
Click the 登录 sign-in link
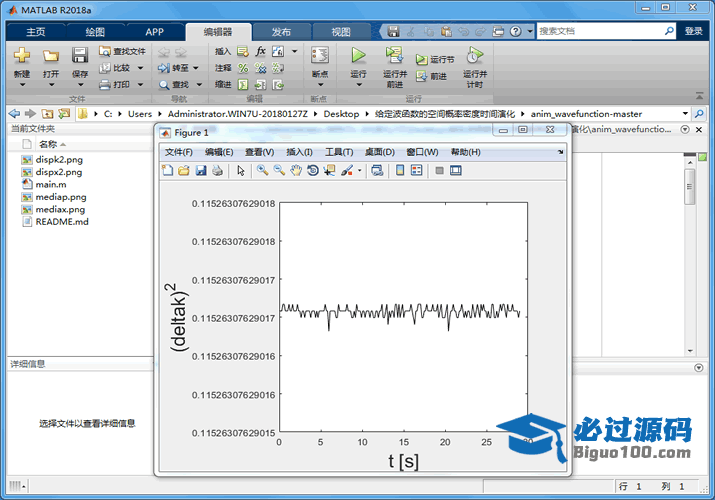point(694,31)
